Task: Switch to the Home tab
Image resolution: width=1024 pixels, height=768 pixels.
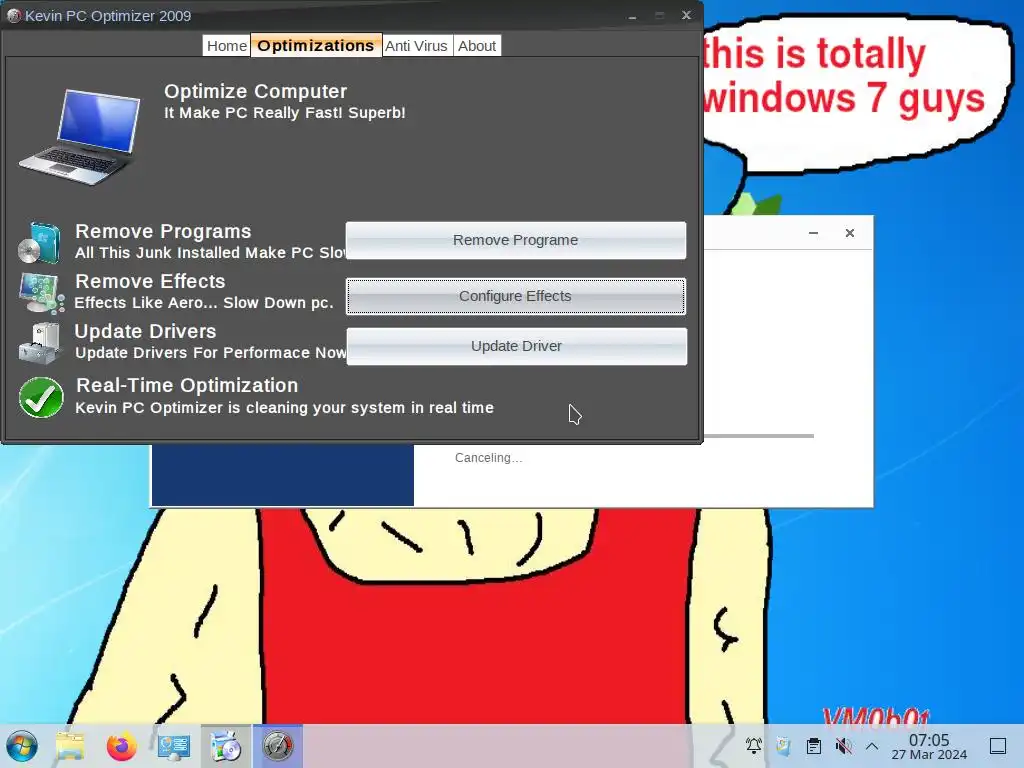Action: pyautogui.click(x=226, y=46)
